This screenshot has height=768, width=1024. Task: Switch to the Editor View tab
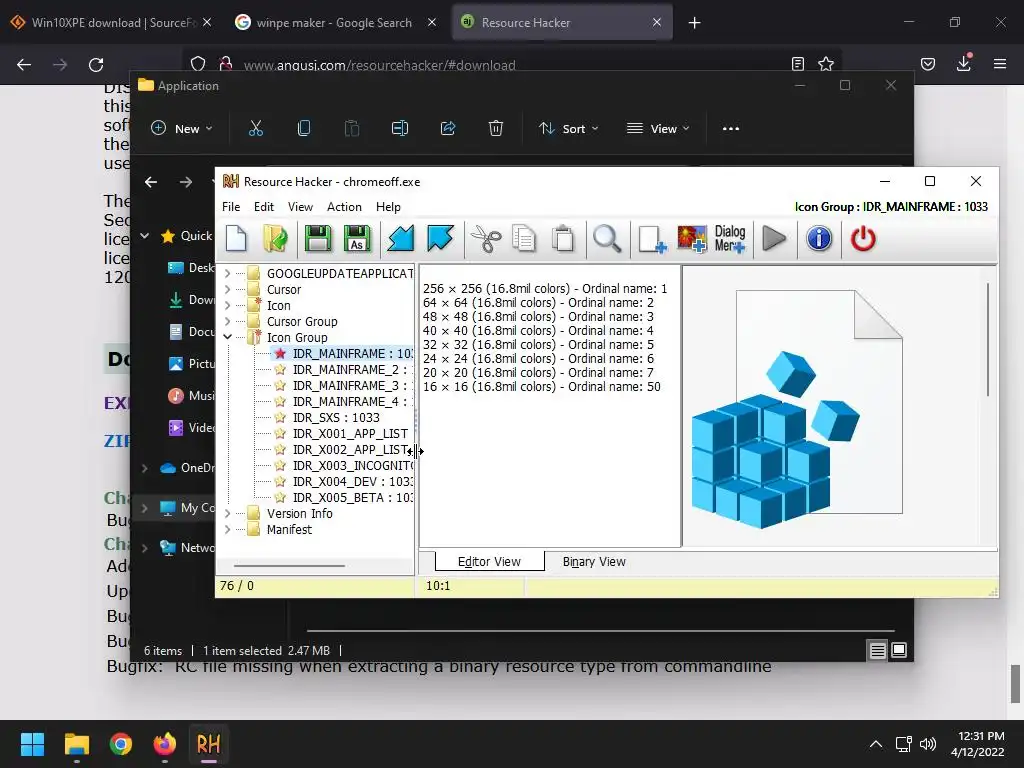click(x=489, y=562)
